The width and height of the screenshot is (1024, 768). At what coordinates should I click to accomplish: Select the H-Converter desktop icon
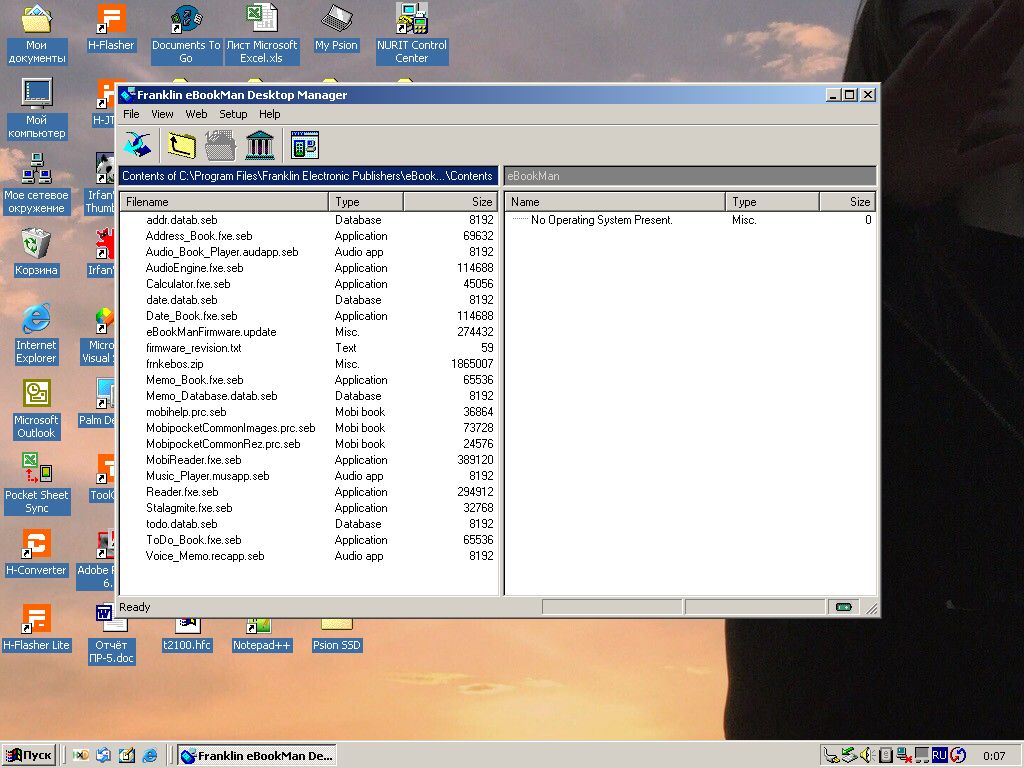36,552
